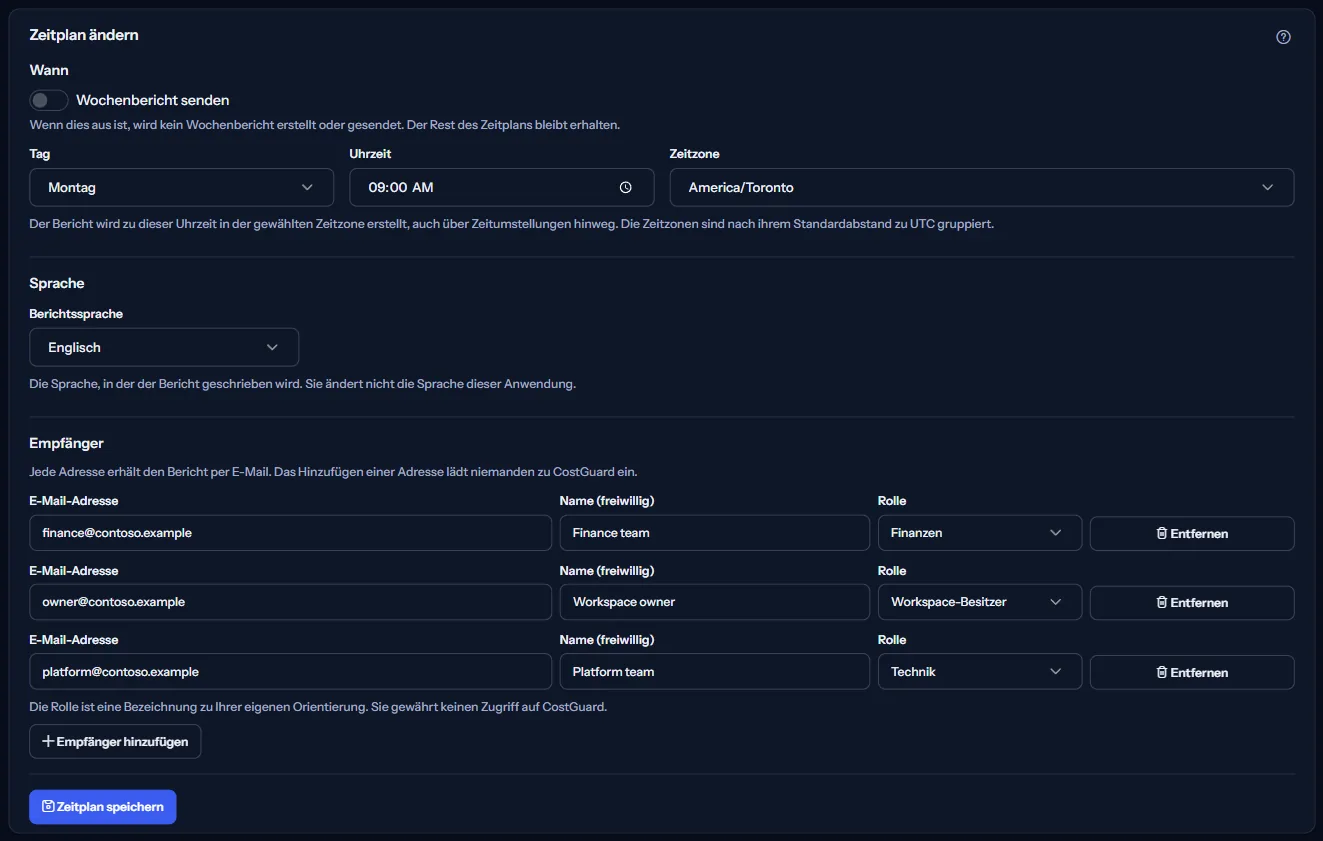
Task: Click the Uhrzeit field showing 09:00 AM
Action: [502, 187]
